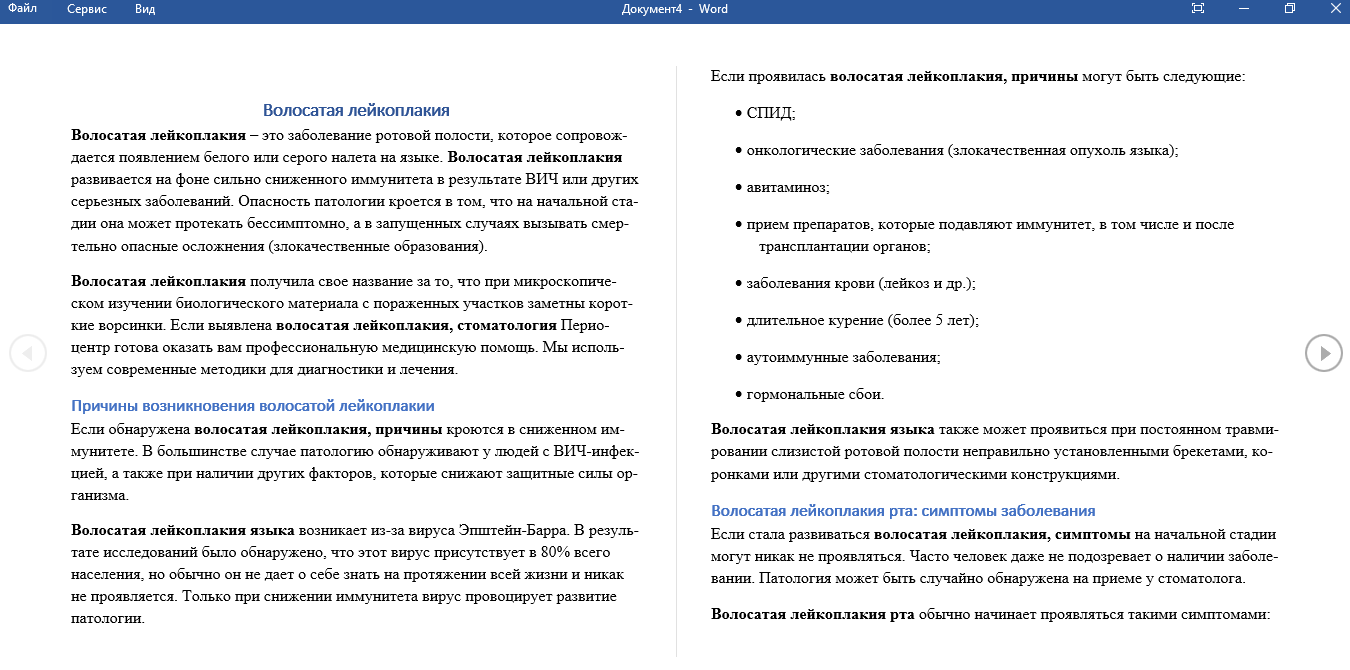The height and width of the screenshot is (670, 1350).
Task: Click the main heading 'Волосатая лейкоплакия'
Action: [356, 110]
